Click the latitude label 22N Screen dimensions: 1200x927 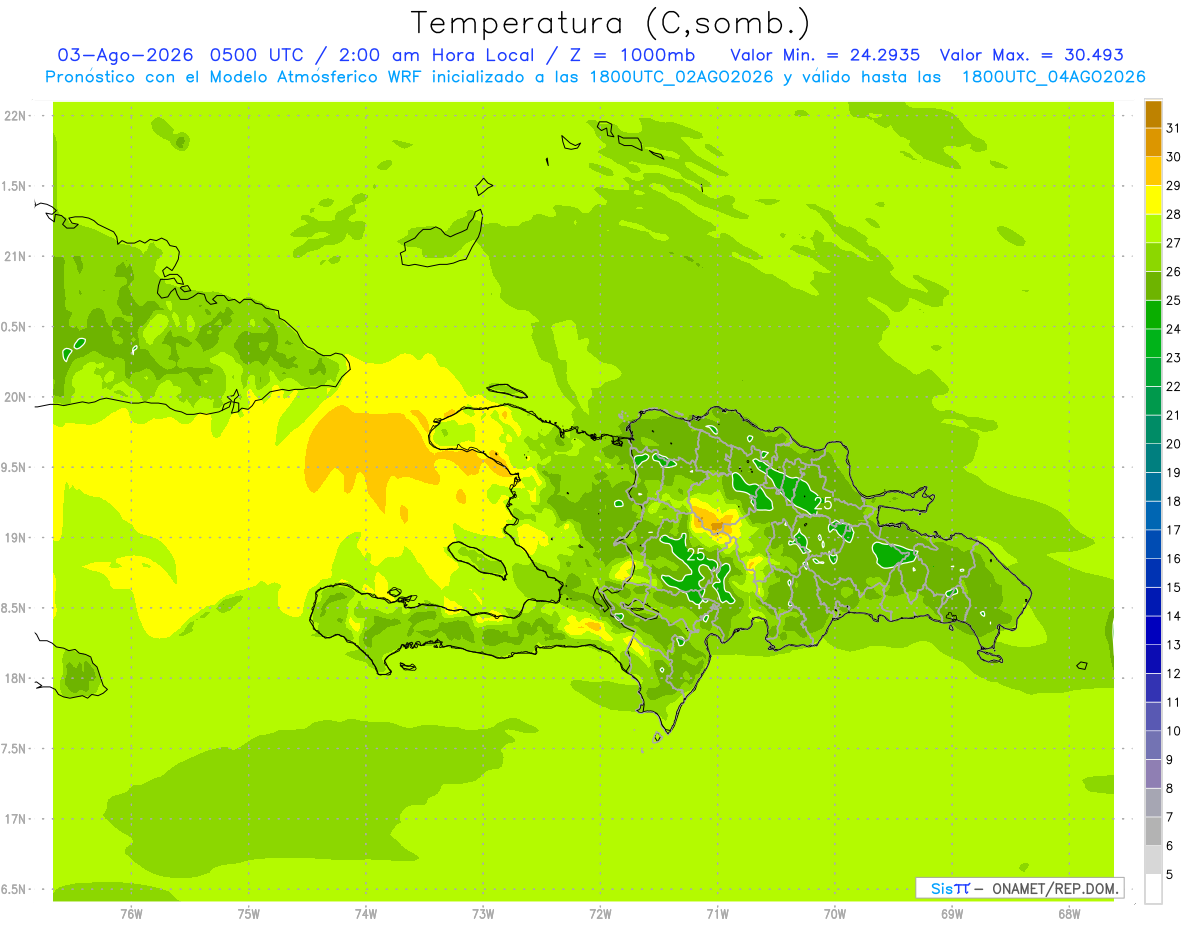[x=15, y=116]
